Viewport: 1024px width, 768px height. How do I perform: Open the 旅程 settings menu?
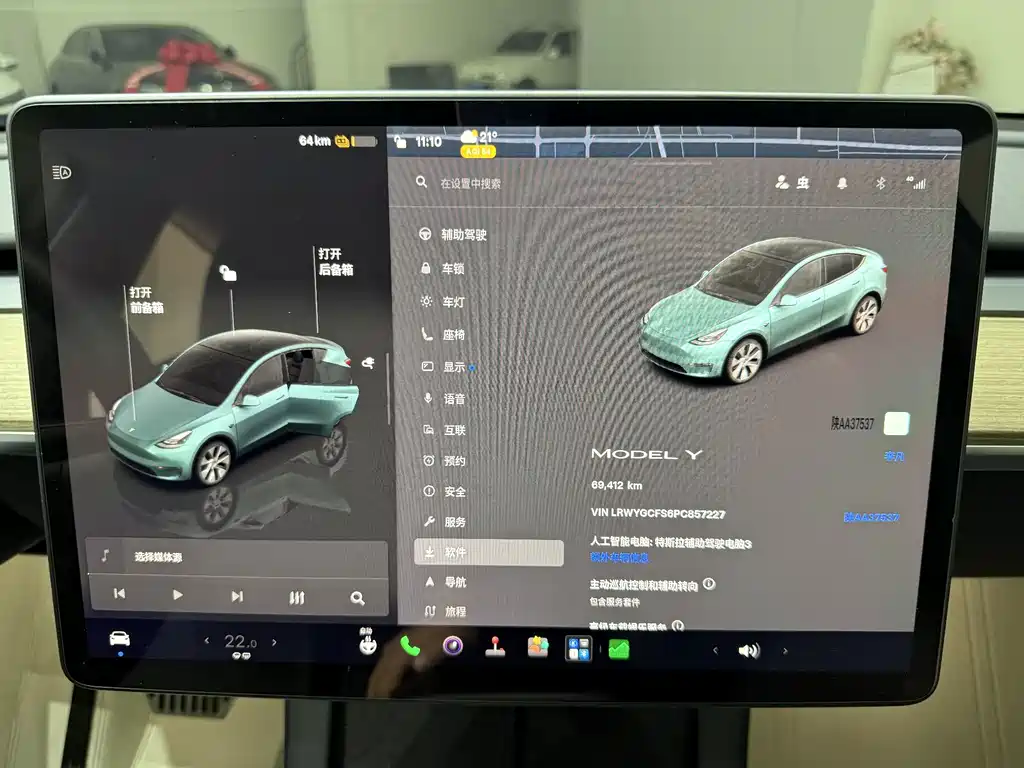[446, 611]
